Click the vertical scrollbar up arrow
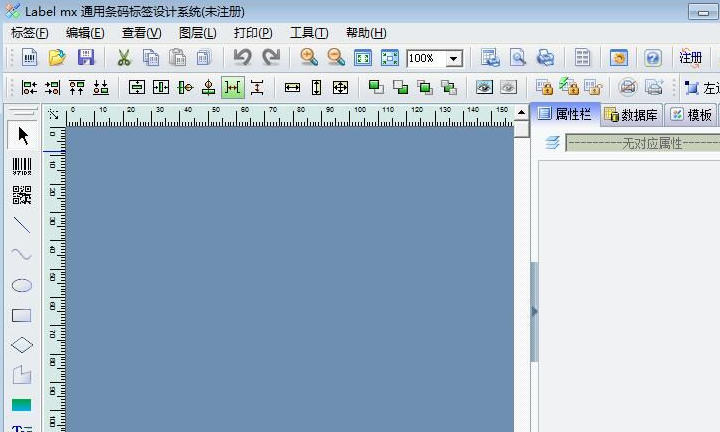720x432 pixels. point(521,113)
